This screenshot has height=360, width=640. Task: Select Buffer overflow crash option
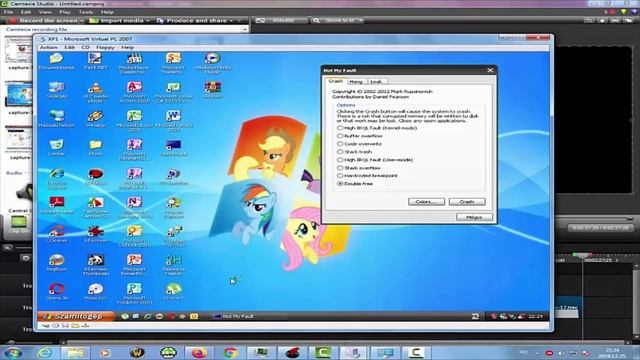[x=340, y=136]
